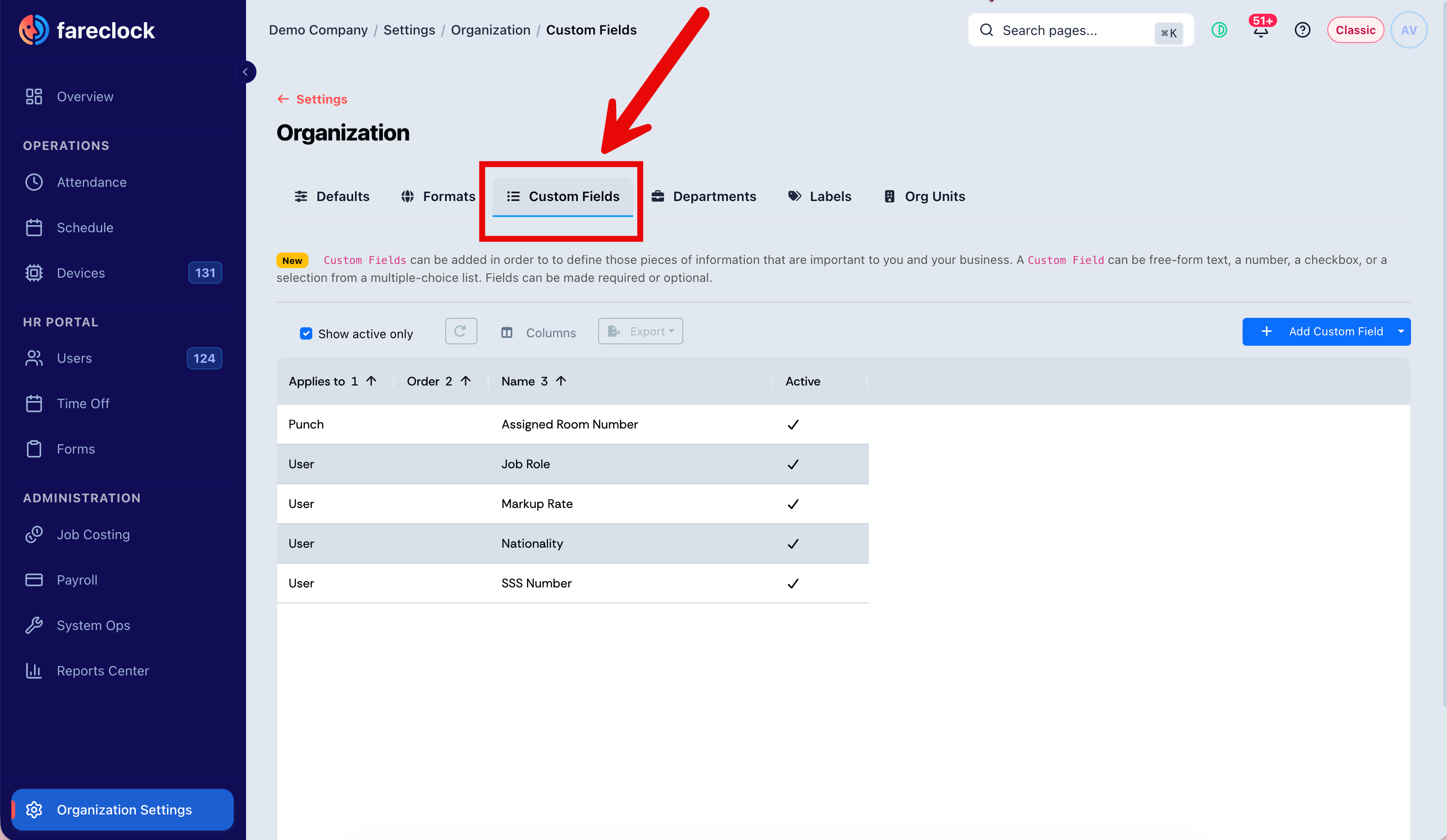Viewport: 1447px width, 840px height.
Task: Toggle the Classic view button
Action: click(1355, 30)
